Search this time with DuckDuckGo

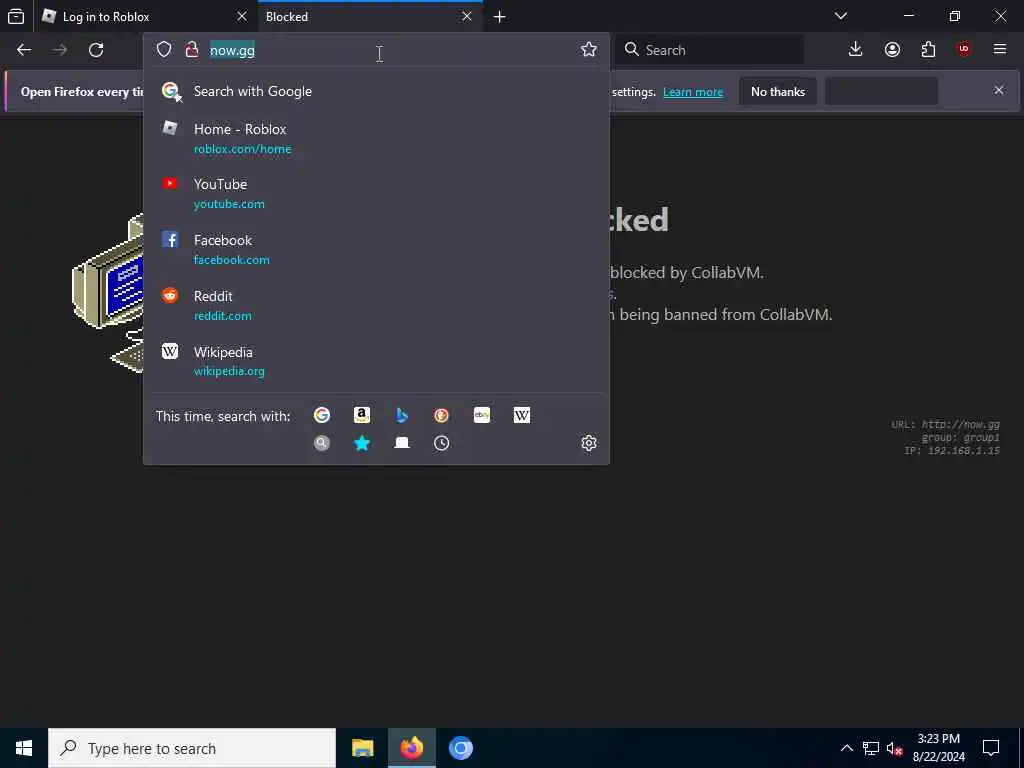(x=441, y=415)
